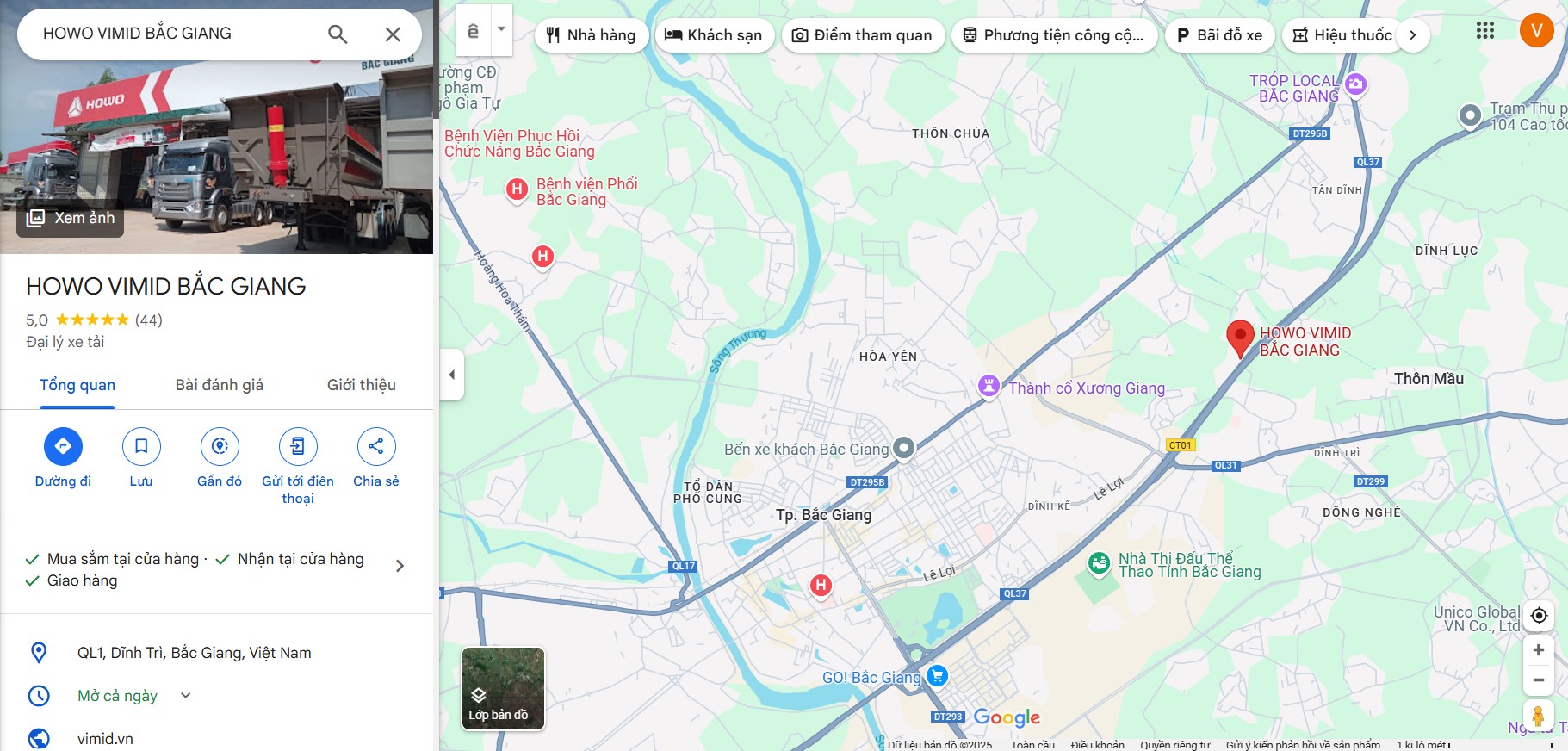Collapse the side panel
The image size is (1568, 751).
point(452,375)
